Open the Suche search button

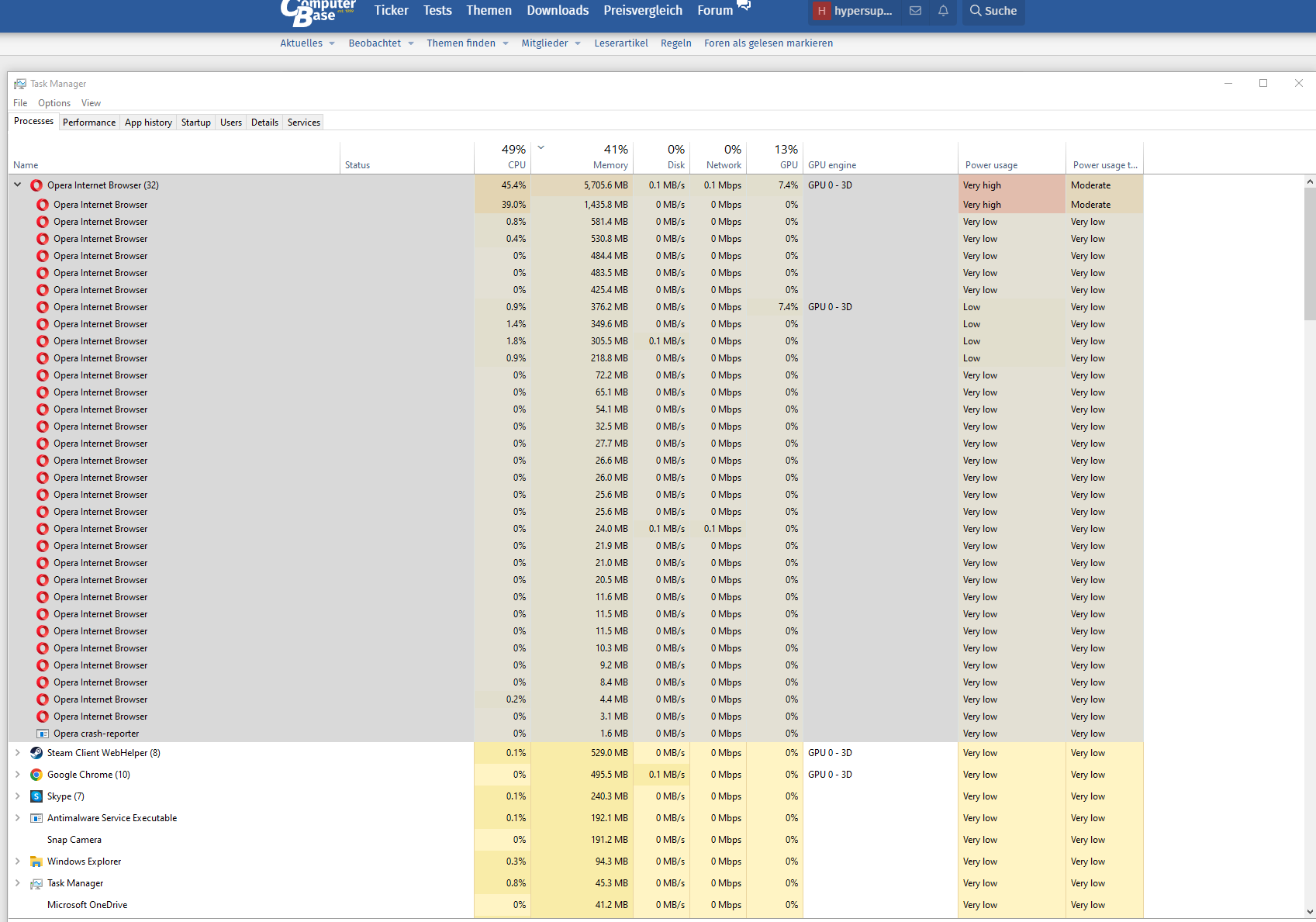[x=993, y=11]
